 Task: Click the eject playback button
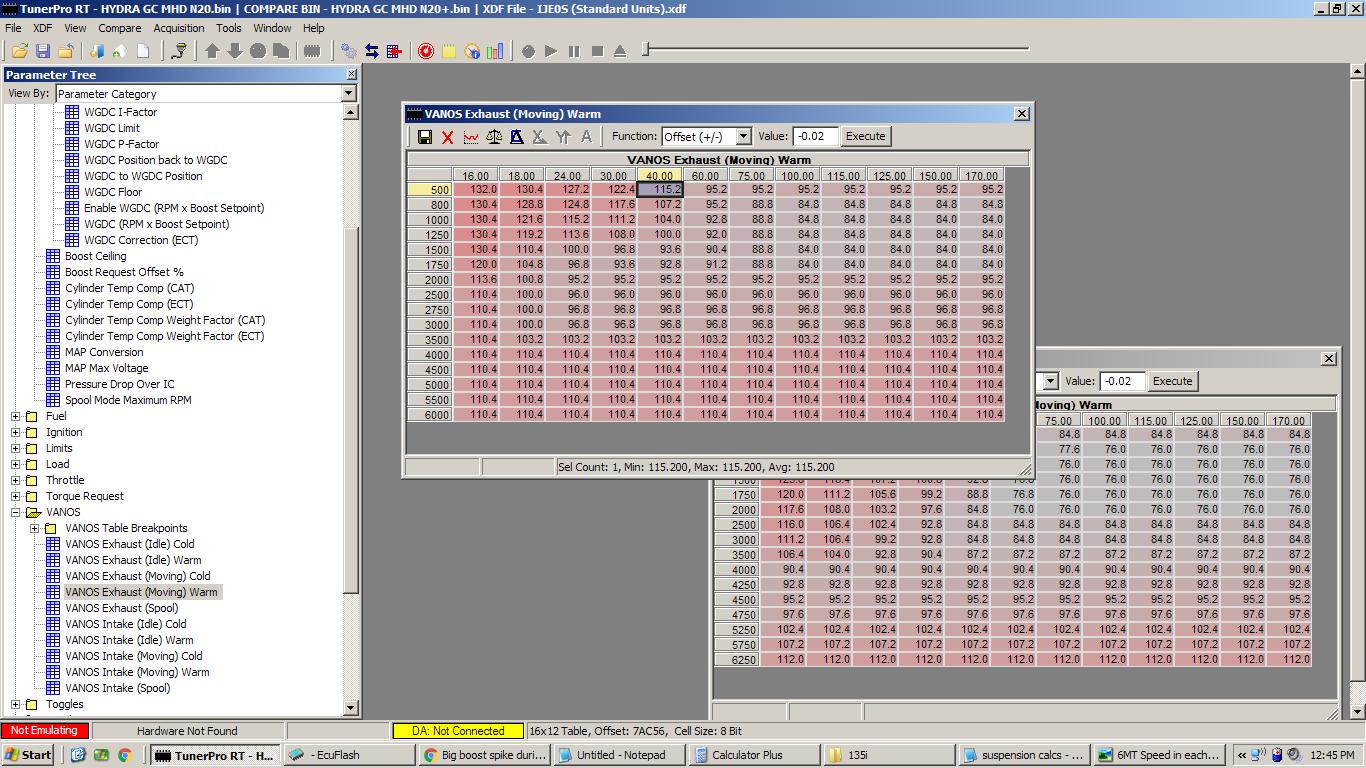620,51
